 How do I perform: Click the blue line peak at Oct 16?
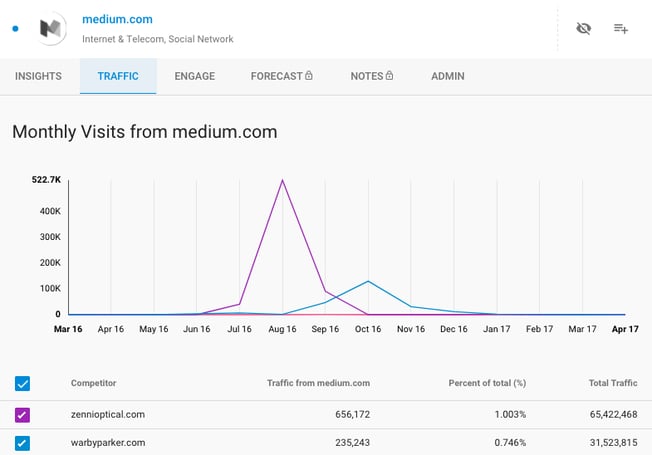pyautogui.click(x=368, y=282)
